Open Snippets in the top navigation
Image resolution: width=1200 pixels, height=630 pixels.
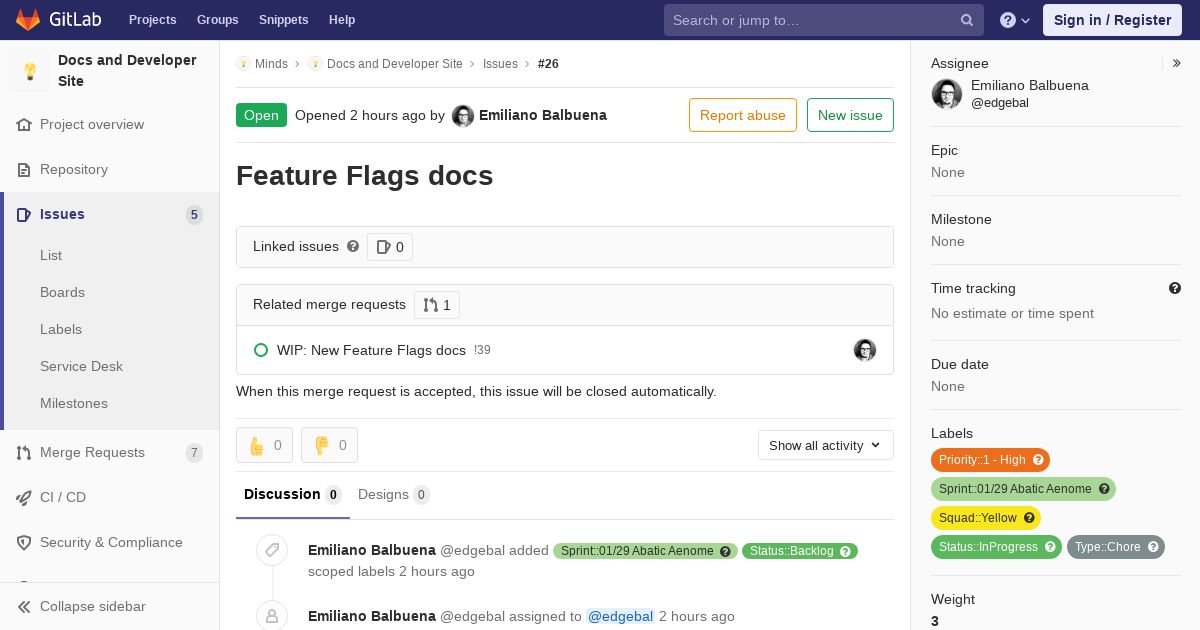(x=283, y=20)
